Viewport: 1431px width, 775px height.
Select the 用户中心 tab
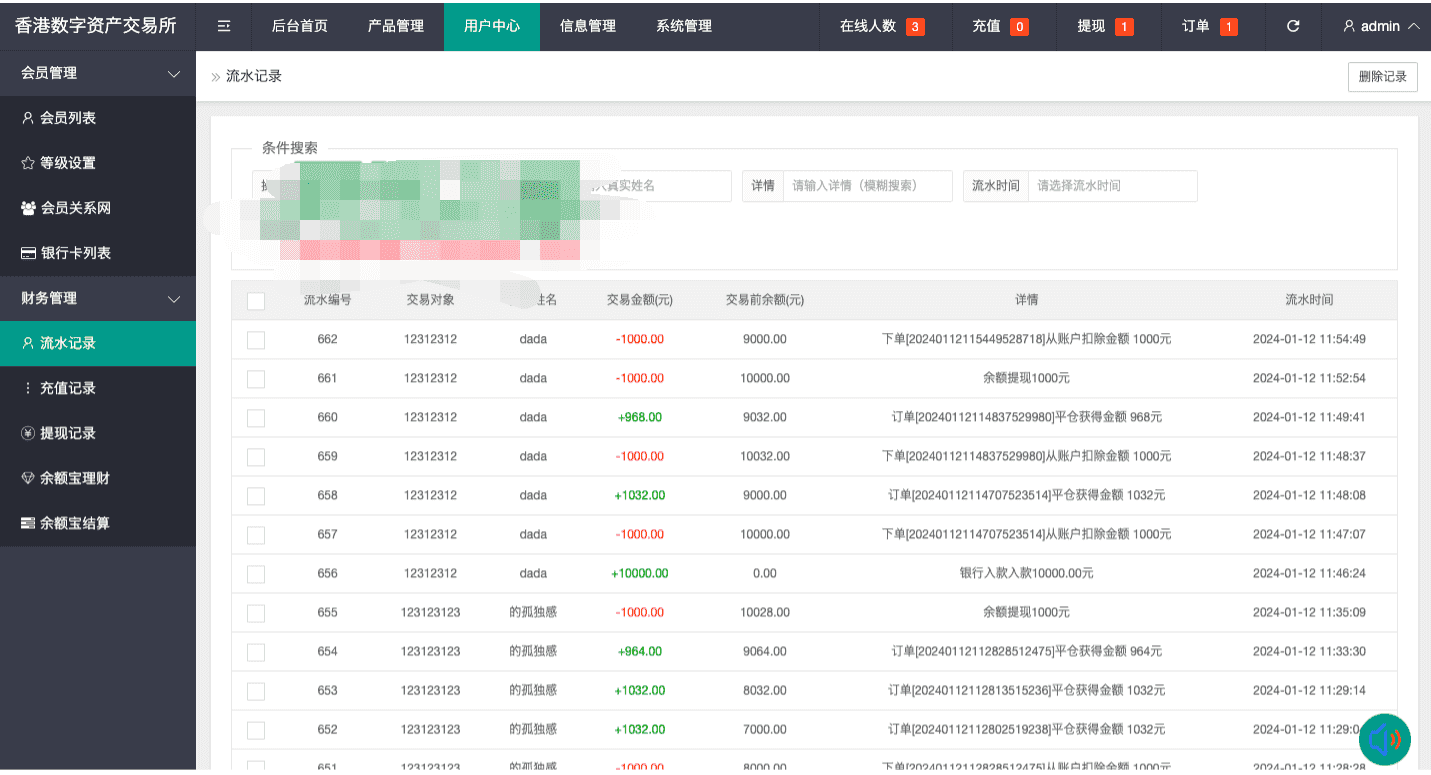[x=492, y=26]
